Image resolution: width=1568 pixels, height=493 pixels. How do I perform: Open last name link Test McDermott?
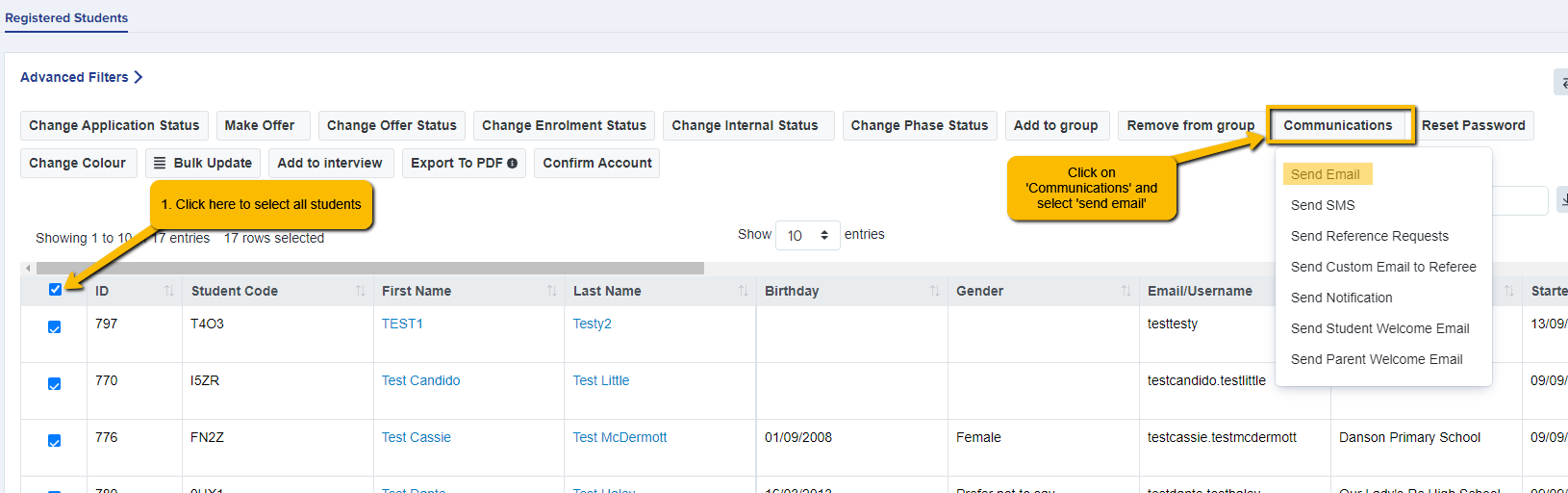[x=620, y=437]
